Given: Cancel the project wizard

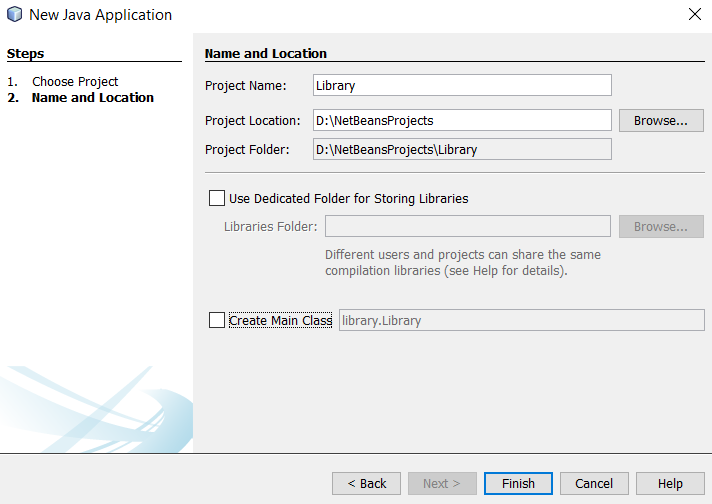Looking at the screenshot, I should [x=594, y=484].
